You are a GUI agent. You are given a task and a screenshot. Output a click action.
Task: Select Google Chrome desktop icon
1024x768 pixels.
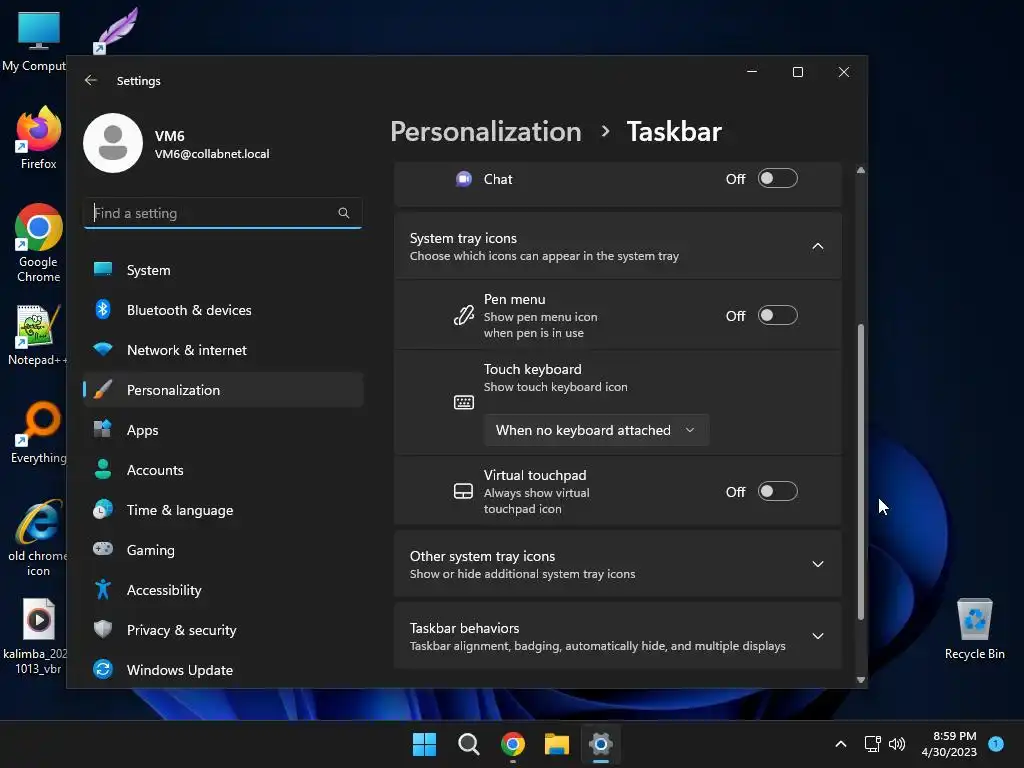coord(38,243)
